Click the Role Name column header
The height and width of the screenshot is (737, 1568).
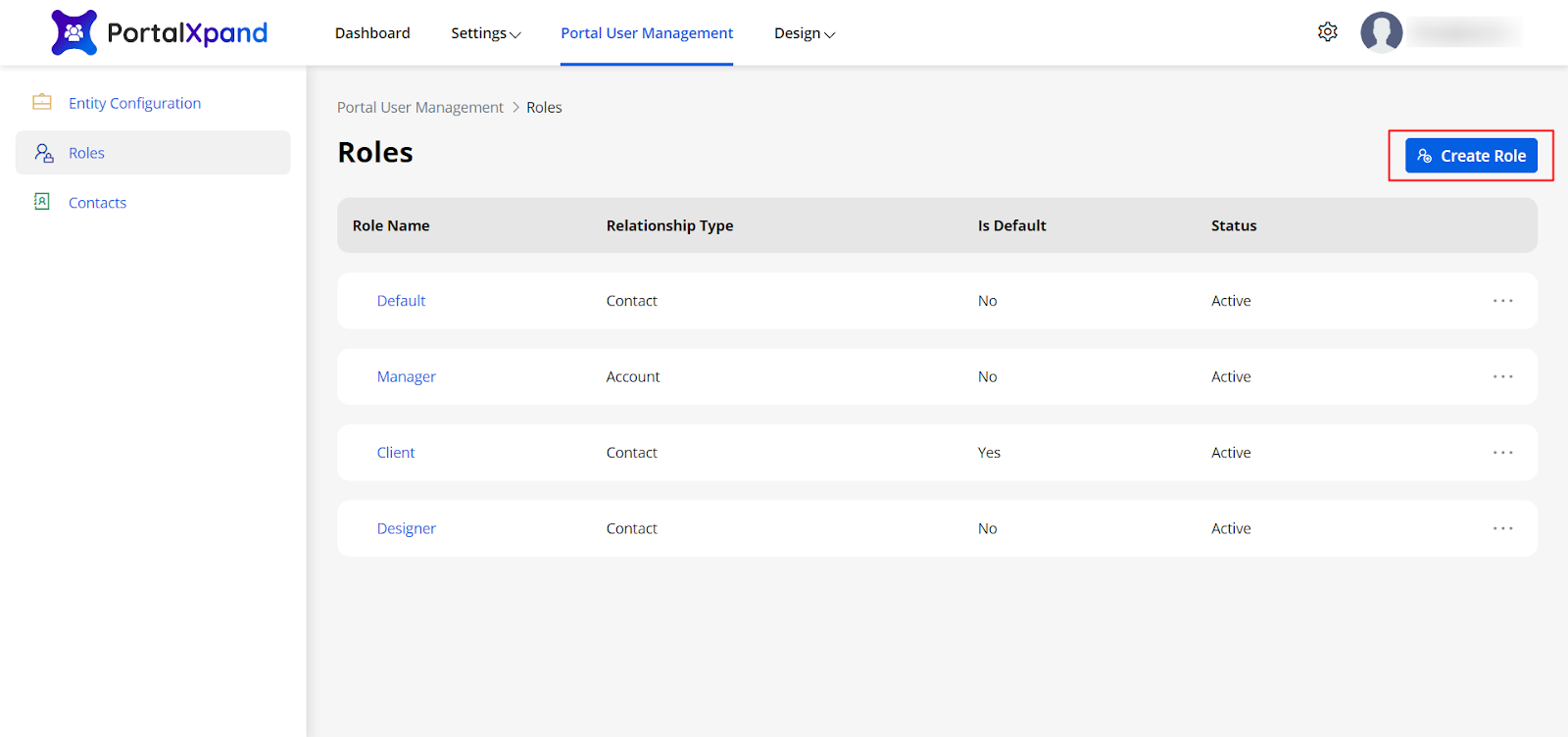(x=391, y=225)
